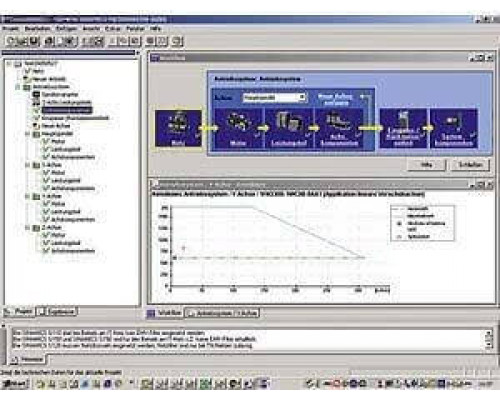Open the Einfügen menu
This screenshot has height=400, width=500.
click(66, 29)
